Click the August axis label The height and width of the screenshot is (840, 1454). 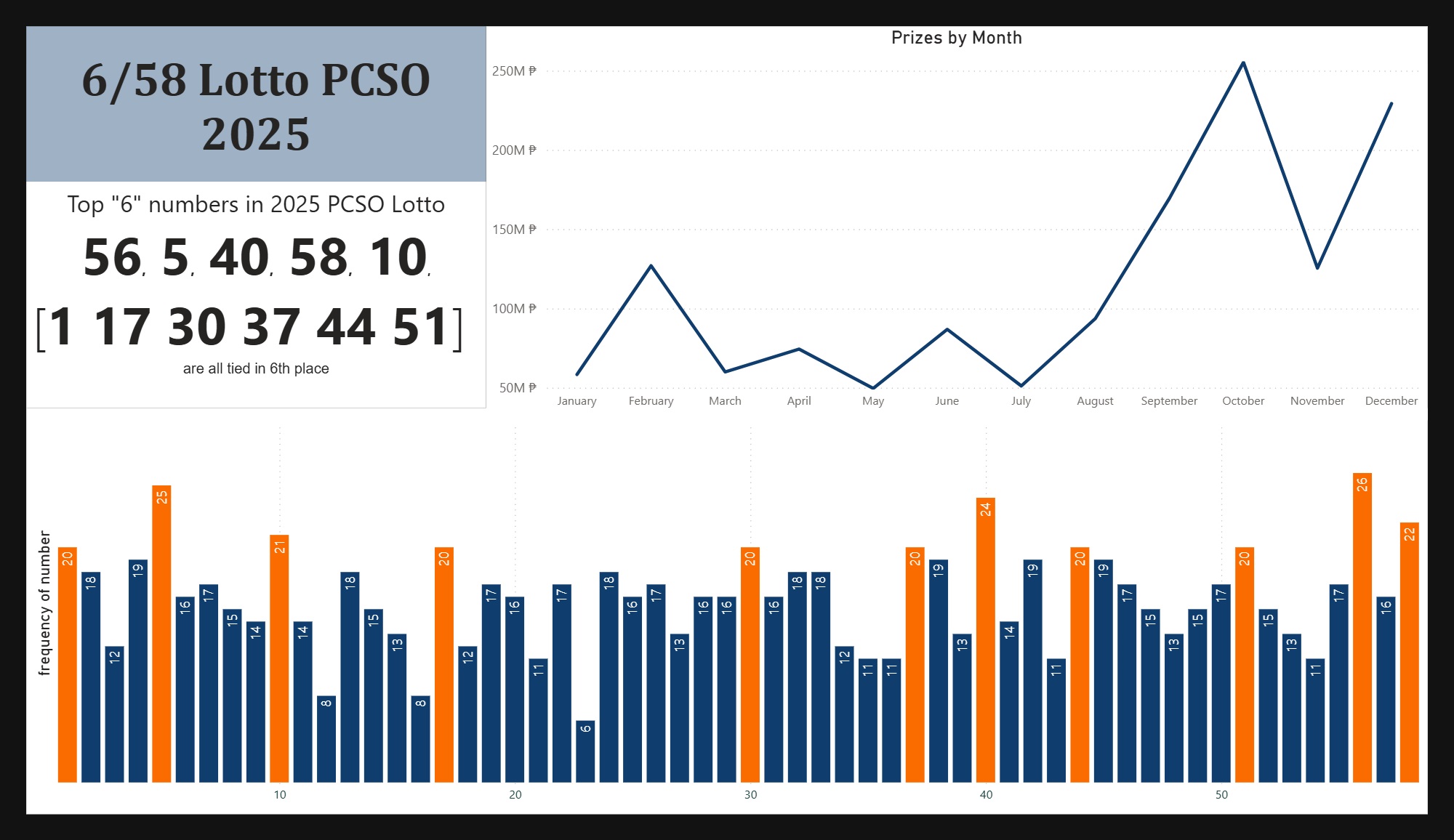pyautogui.click(x=1095, y=401)
